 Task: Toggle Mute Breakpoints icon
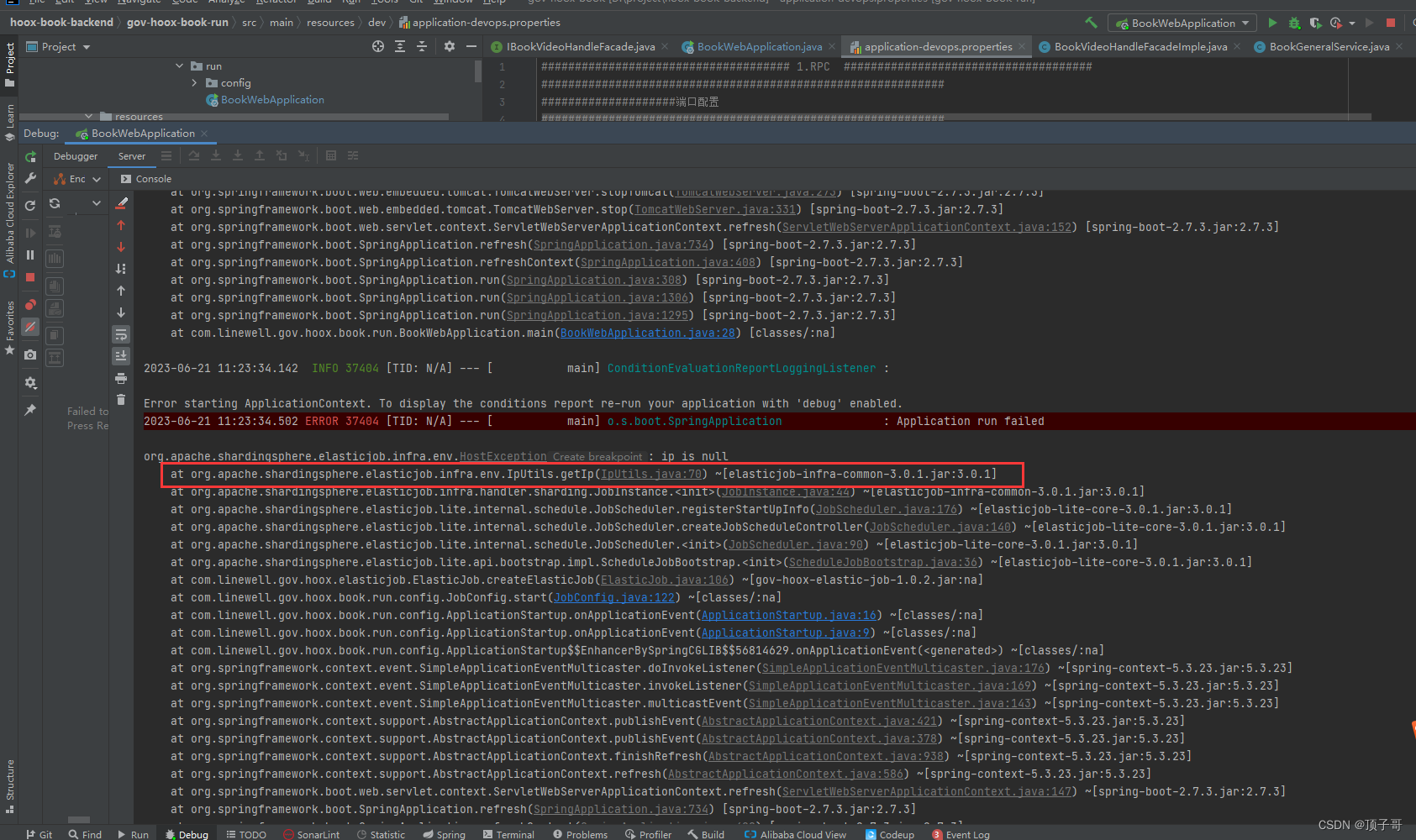pyautogui.click(x=30, y=327)
